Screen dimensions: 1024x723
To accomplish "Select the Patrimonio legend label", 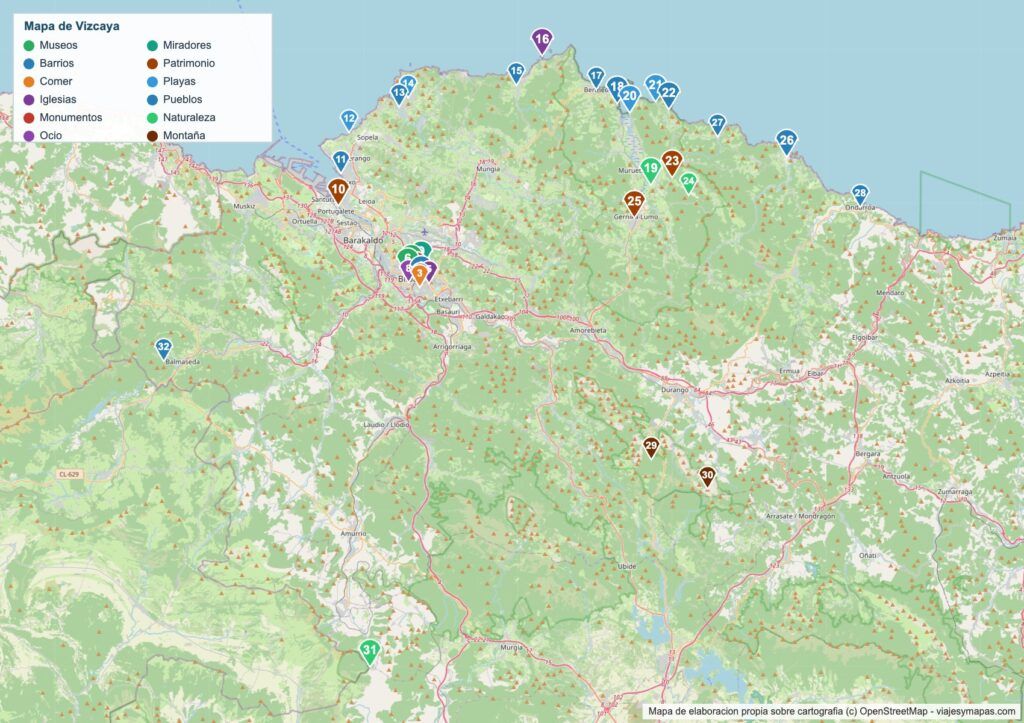I will (189, 63).
